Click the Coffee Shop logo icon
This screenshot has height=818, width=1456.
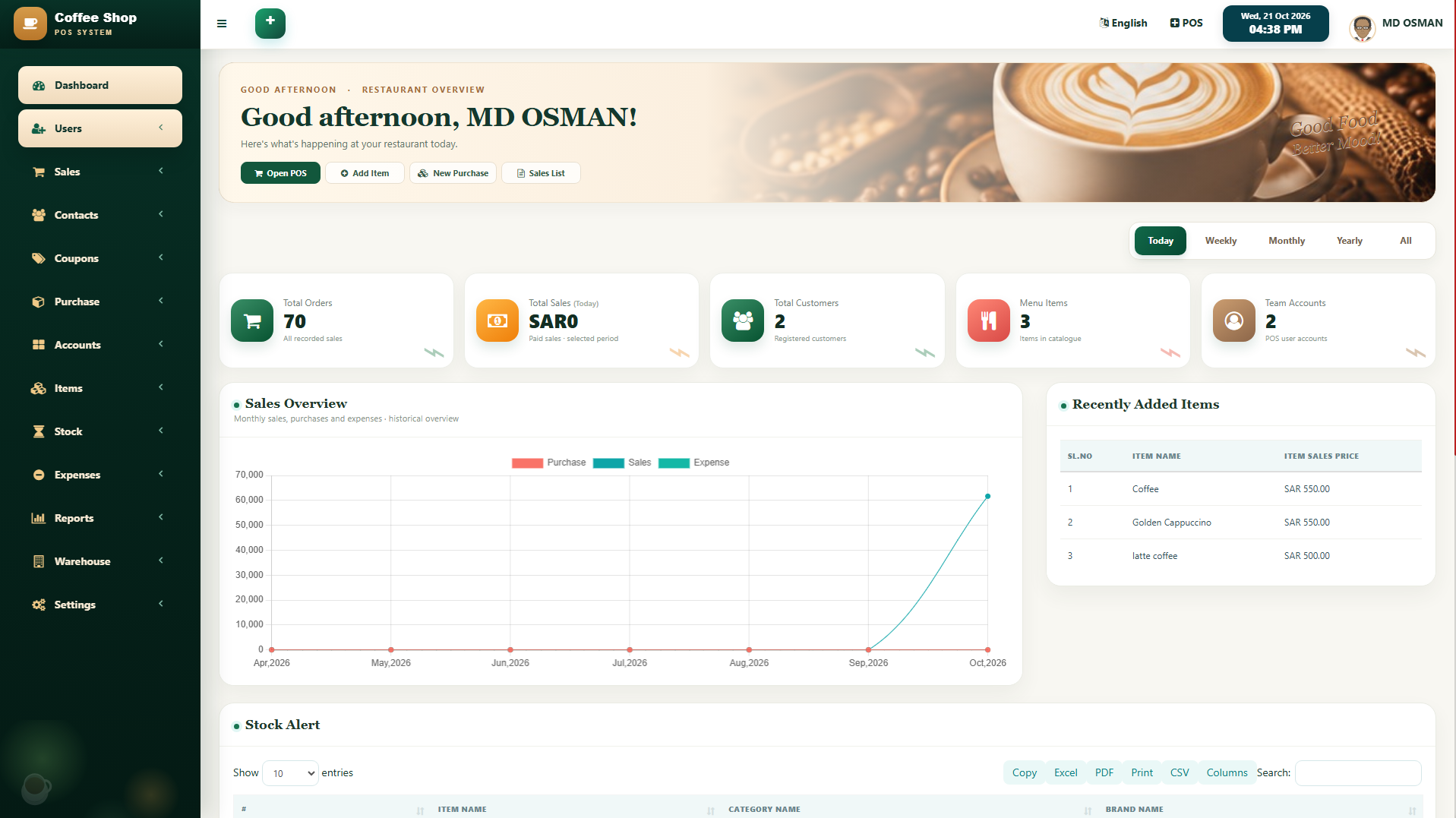(30, 24)
